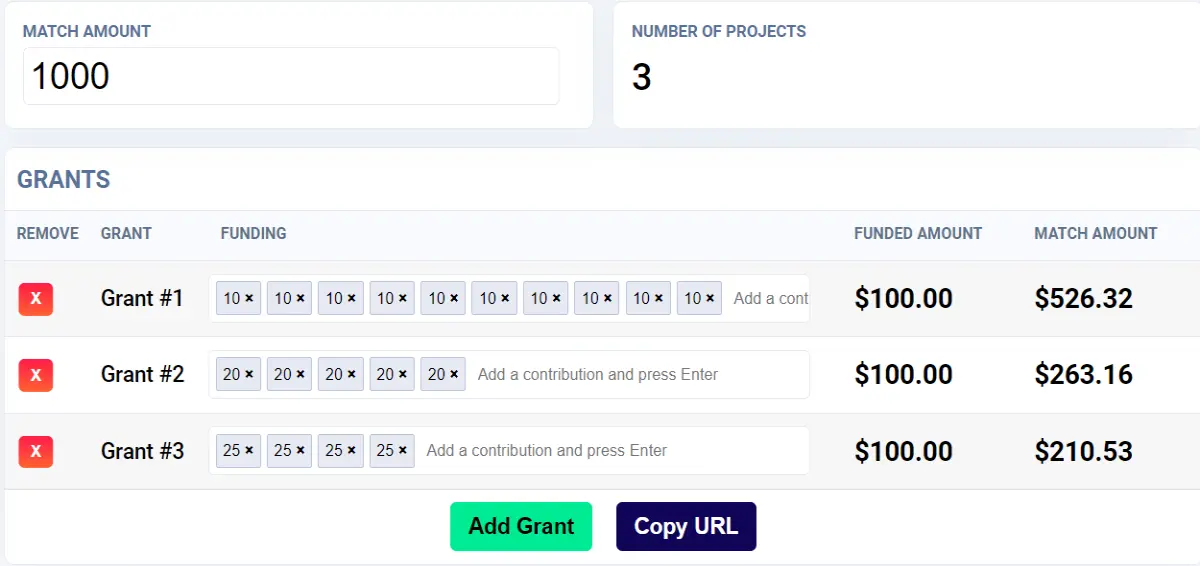Remove Grant #3 with red X button

(35, 451)
